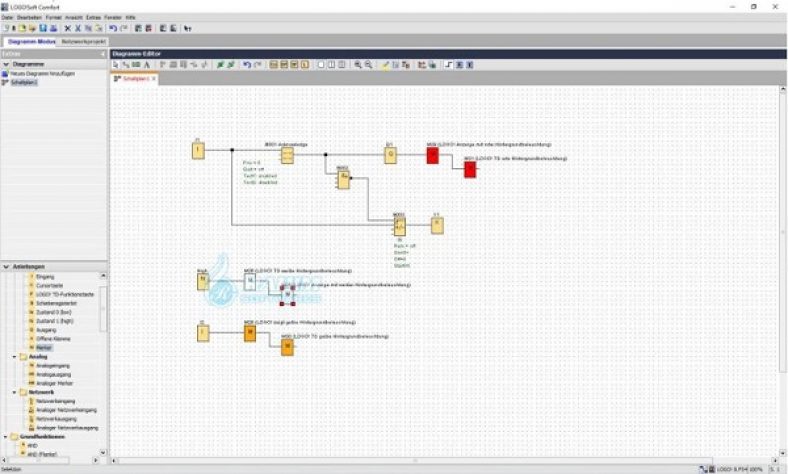The image size is (788, 474).
Task: Click the redo arrow in the main toolbar
Action: 124,28
